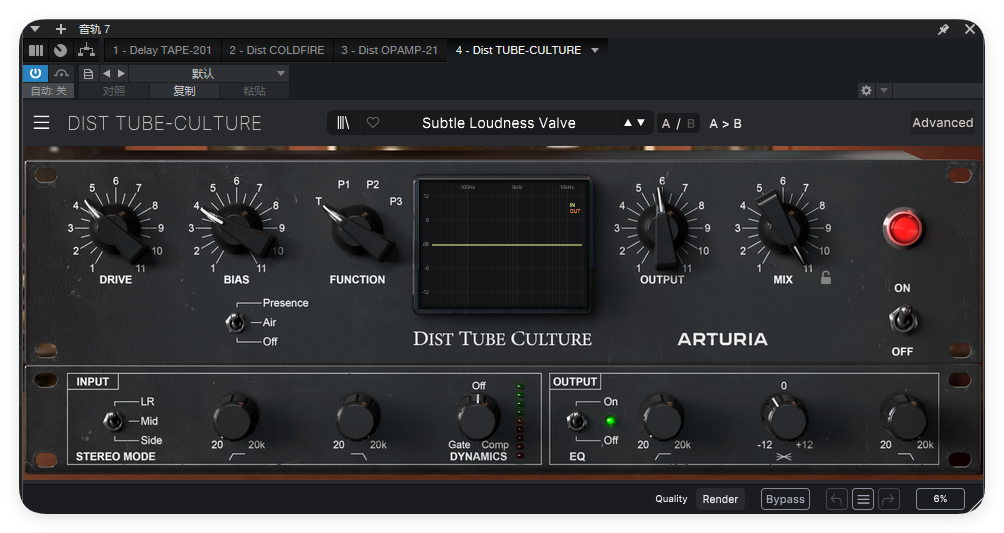This screenshot has width=1004, height=533.
Task: Click the automation off button 自动:关
Action: (49, 91)
